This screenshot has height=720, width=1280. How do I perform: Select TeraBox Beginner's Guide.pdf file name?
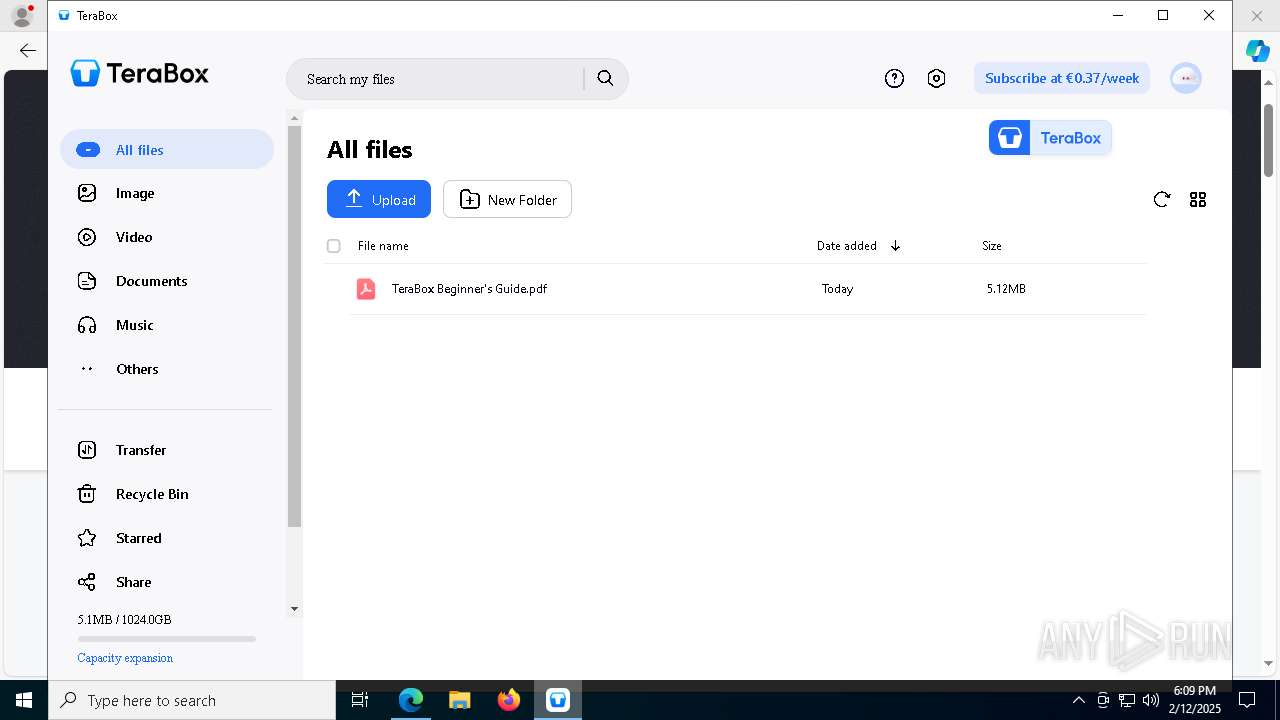(469, 289)
